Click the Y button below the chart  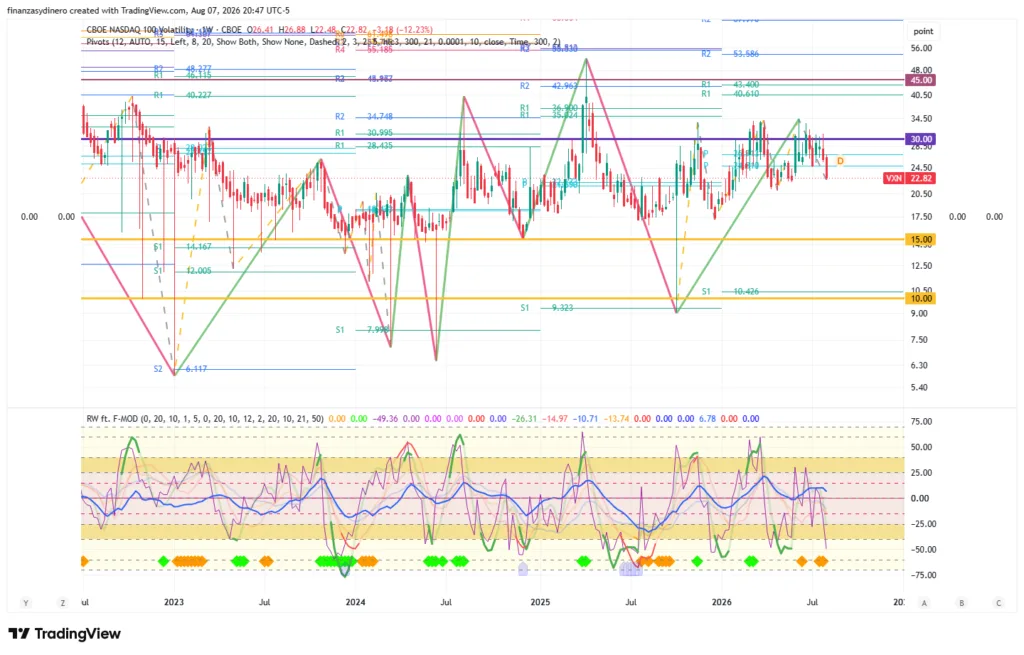coord(26,603)
